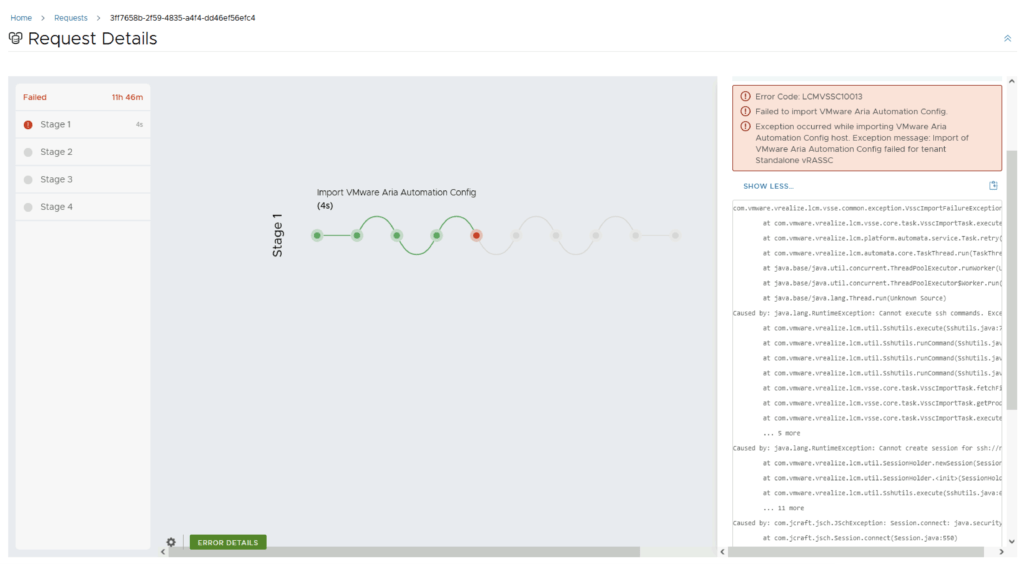Click the Stage 1 red error status icon
Viewport: 1024px width, 564px height.
(x=28, y=125)
